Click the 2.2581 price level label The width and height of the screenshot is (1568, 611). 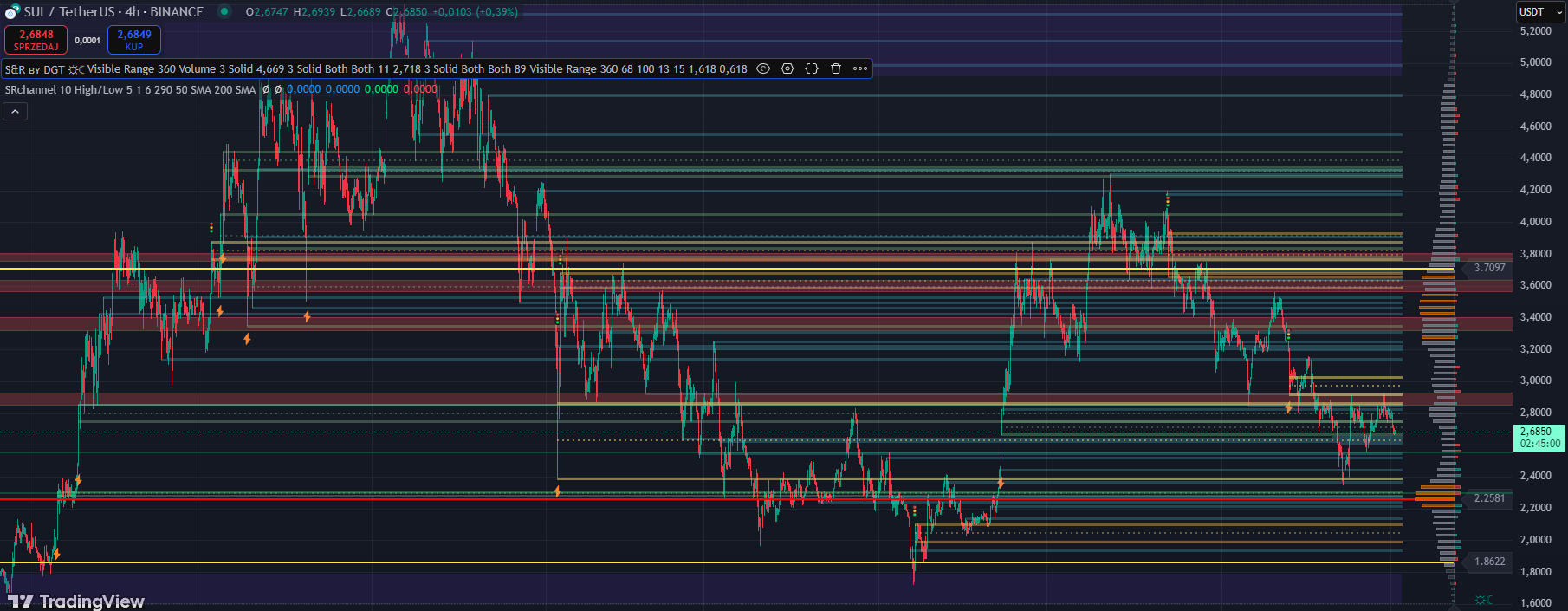1489,498
